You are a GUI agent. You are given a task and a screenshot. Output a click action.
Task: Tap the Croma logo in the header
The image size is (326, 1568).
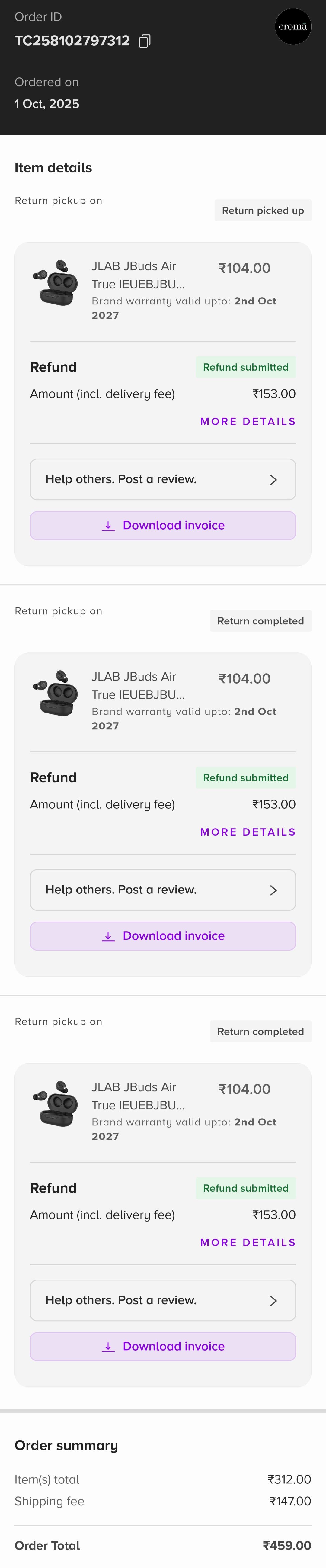click(x=292, y=27)
